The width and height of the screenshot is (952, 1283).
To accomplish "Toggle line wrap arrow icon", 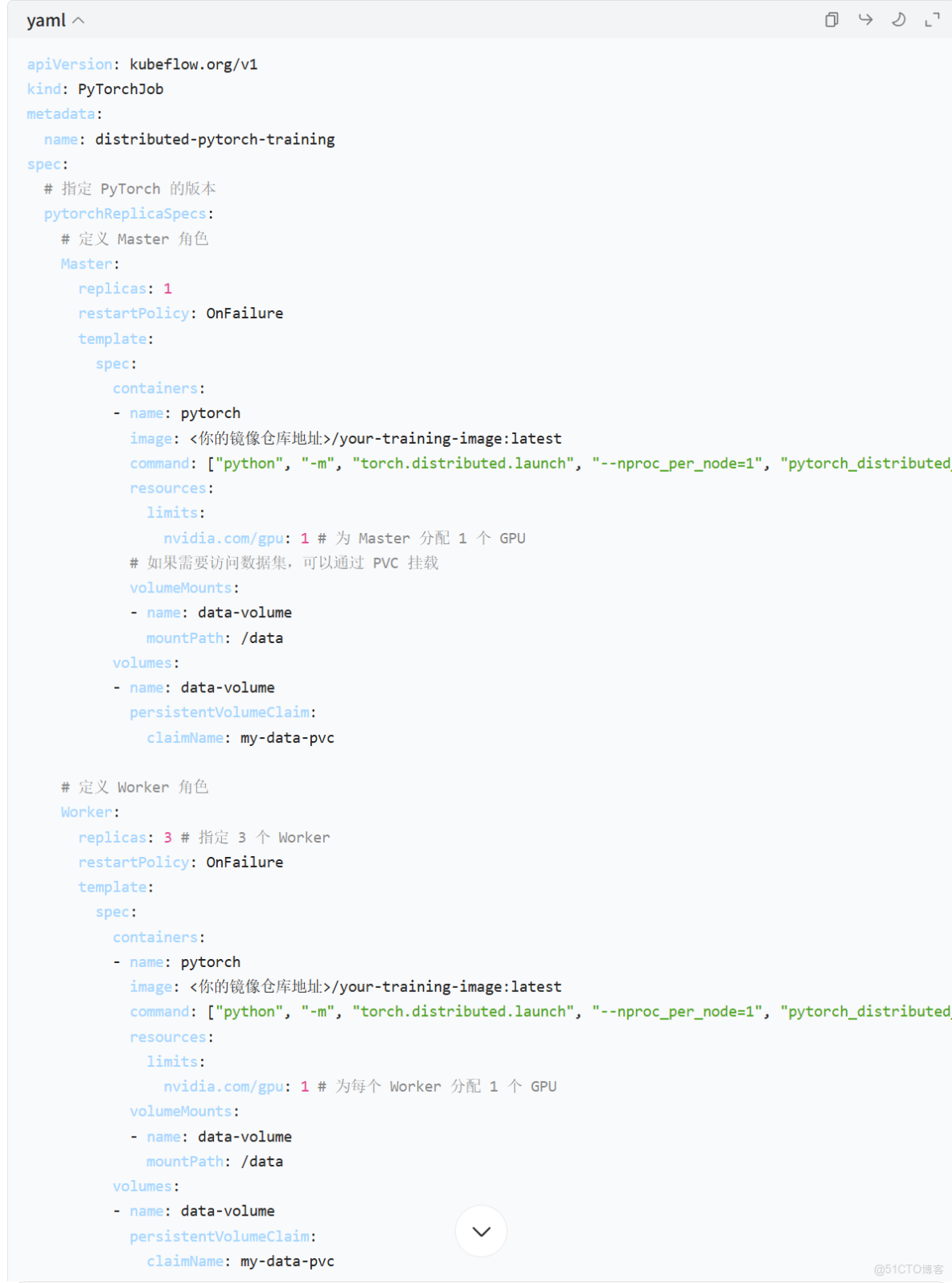I will click(865, 20).
